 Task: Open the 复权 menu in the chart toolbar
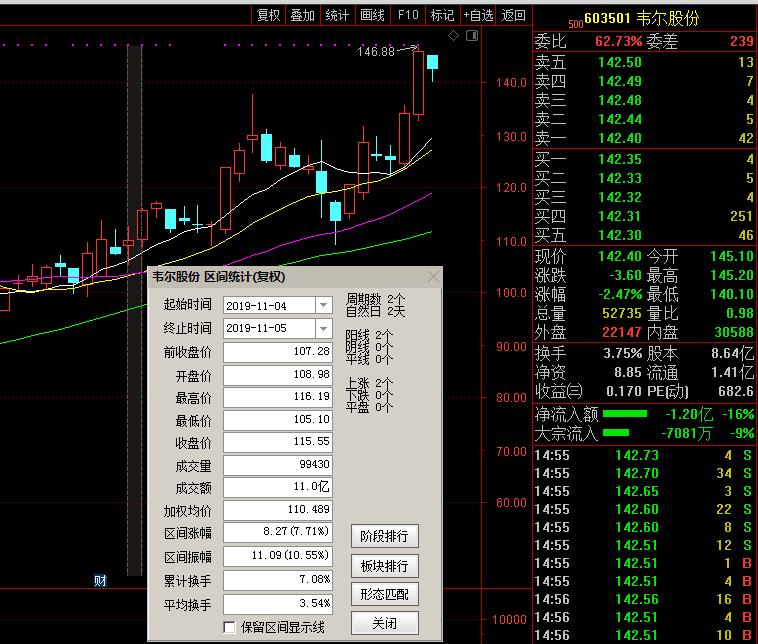(268, 15)
